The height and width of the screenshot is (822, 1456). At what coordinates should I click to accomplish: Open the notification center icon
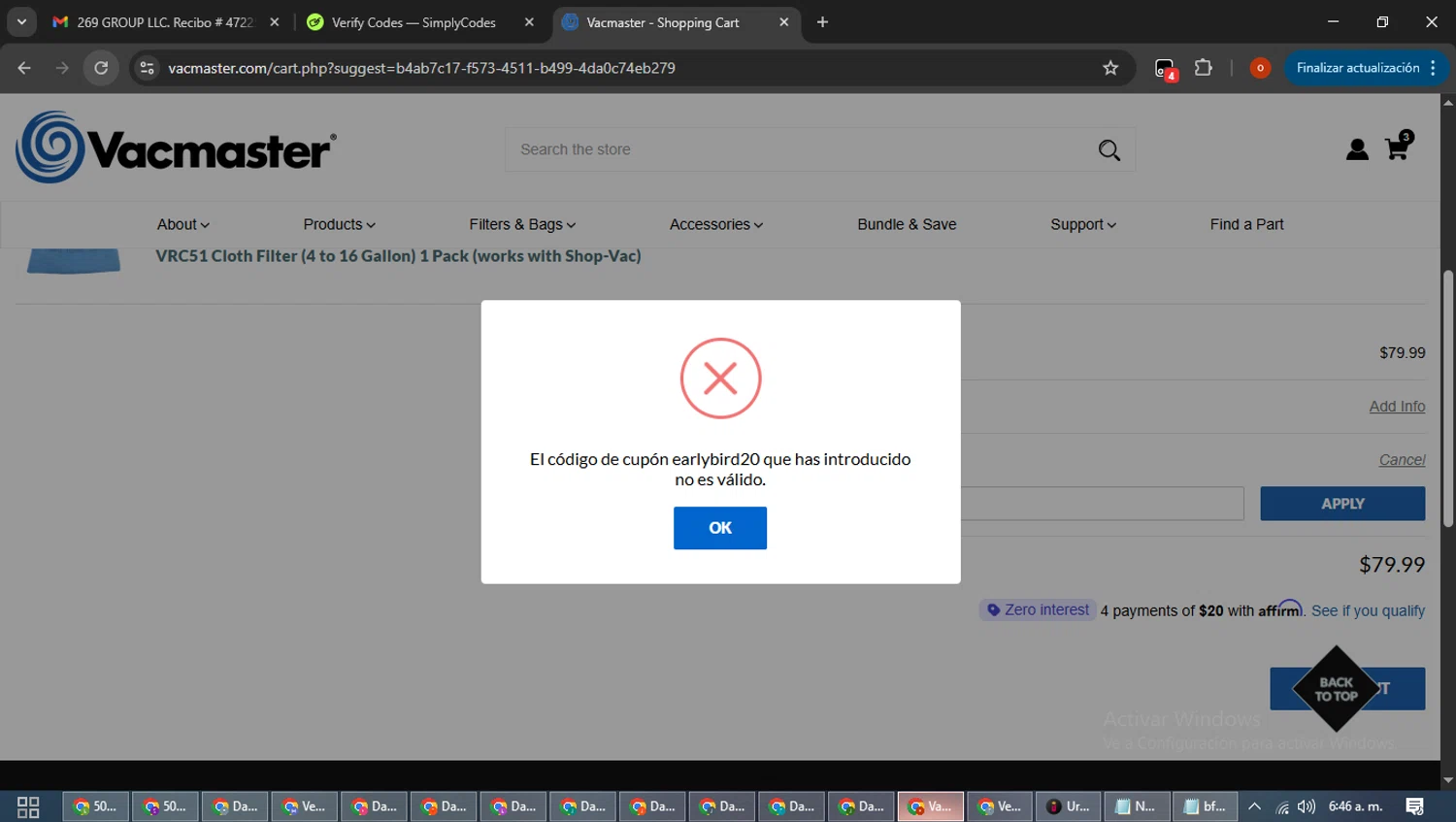[1415, 806]
